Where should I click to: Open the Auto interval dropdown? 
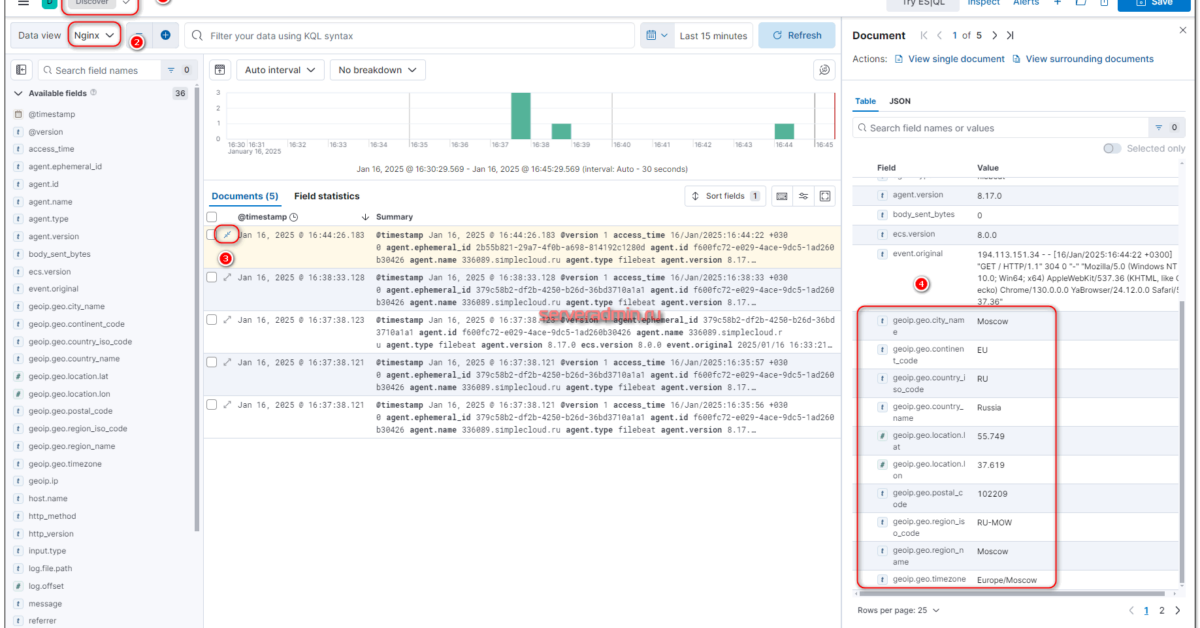click(x=284, y=70)
